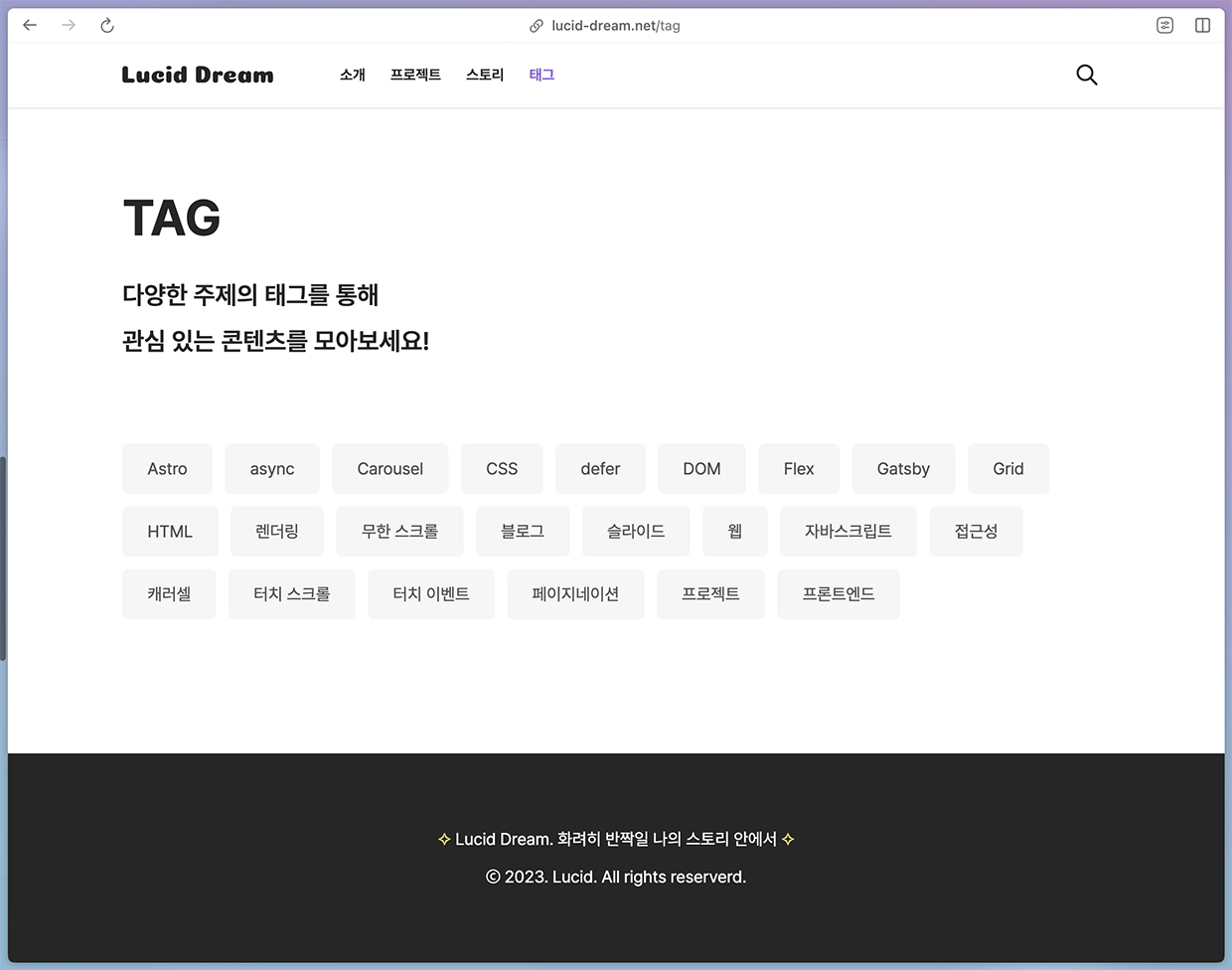Select the Astro tag
Viewport: 1232px width, 970px height.
[167, 469]
